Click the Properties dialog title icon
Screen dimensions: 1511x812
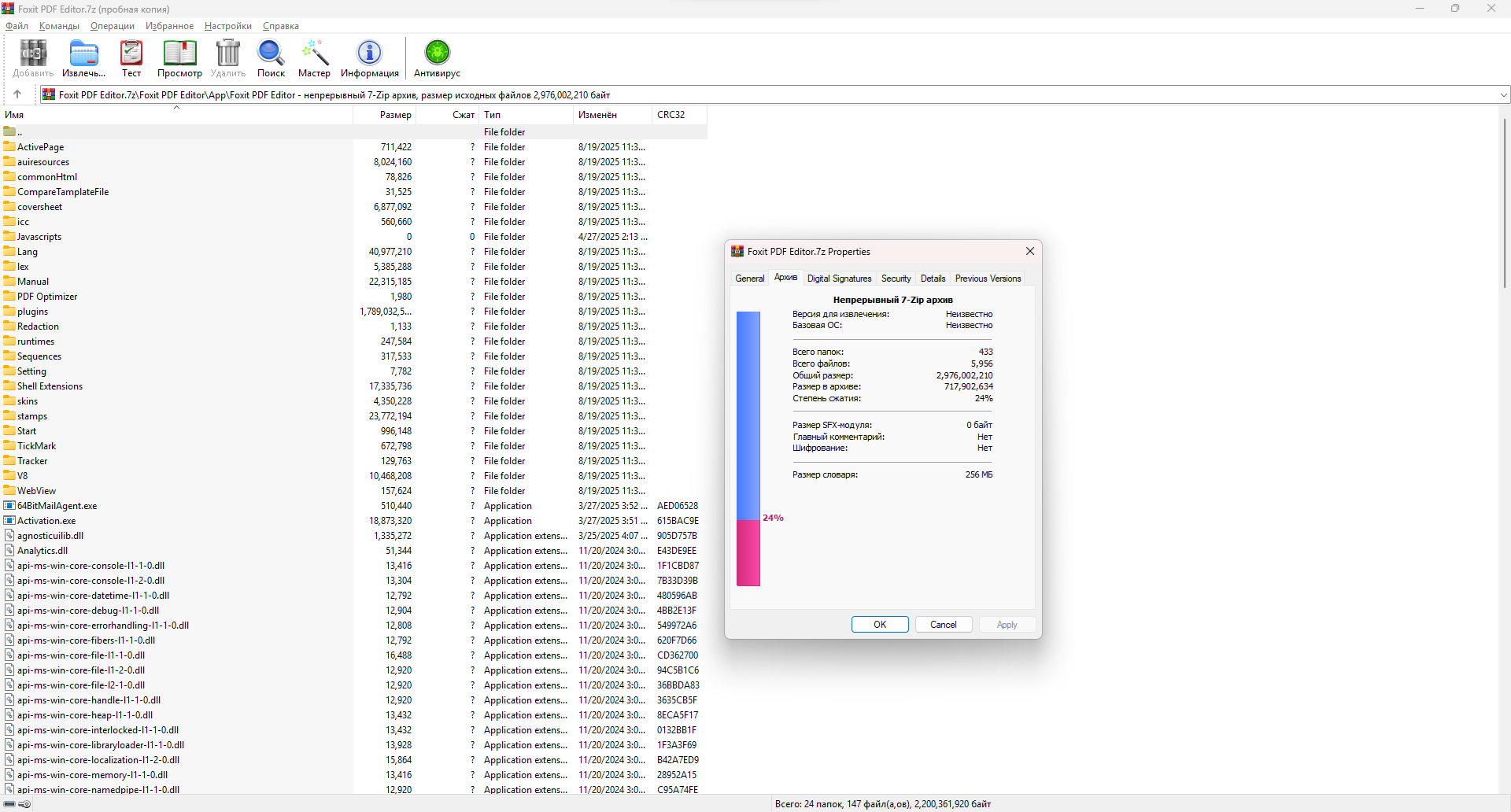click(x=737, y=251)
